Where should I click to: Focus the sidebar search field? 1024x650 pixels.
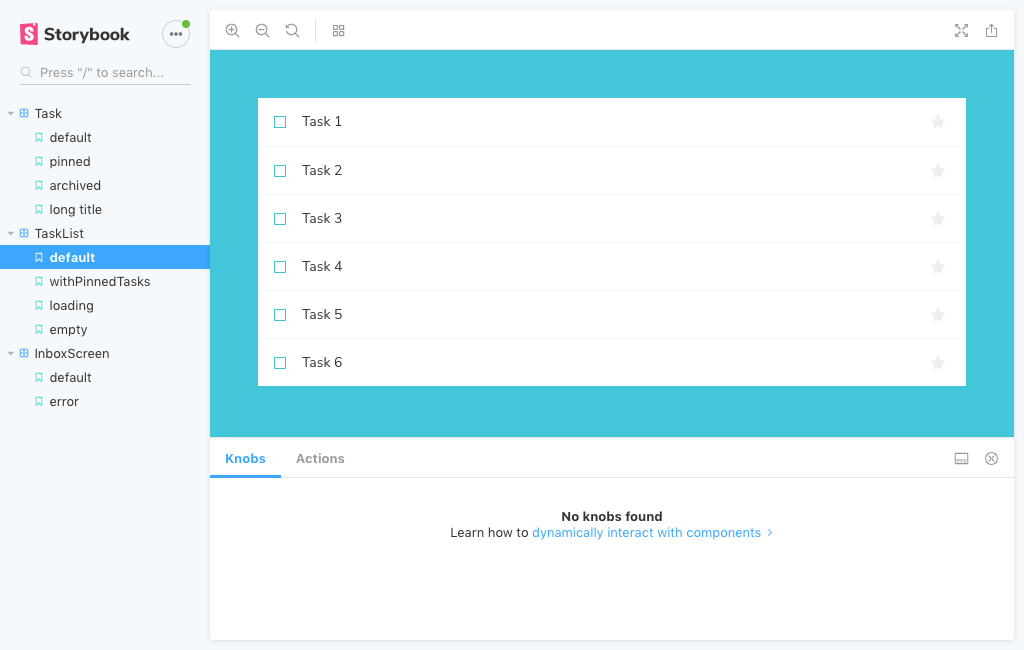coord(104,73)
